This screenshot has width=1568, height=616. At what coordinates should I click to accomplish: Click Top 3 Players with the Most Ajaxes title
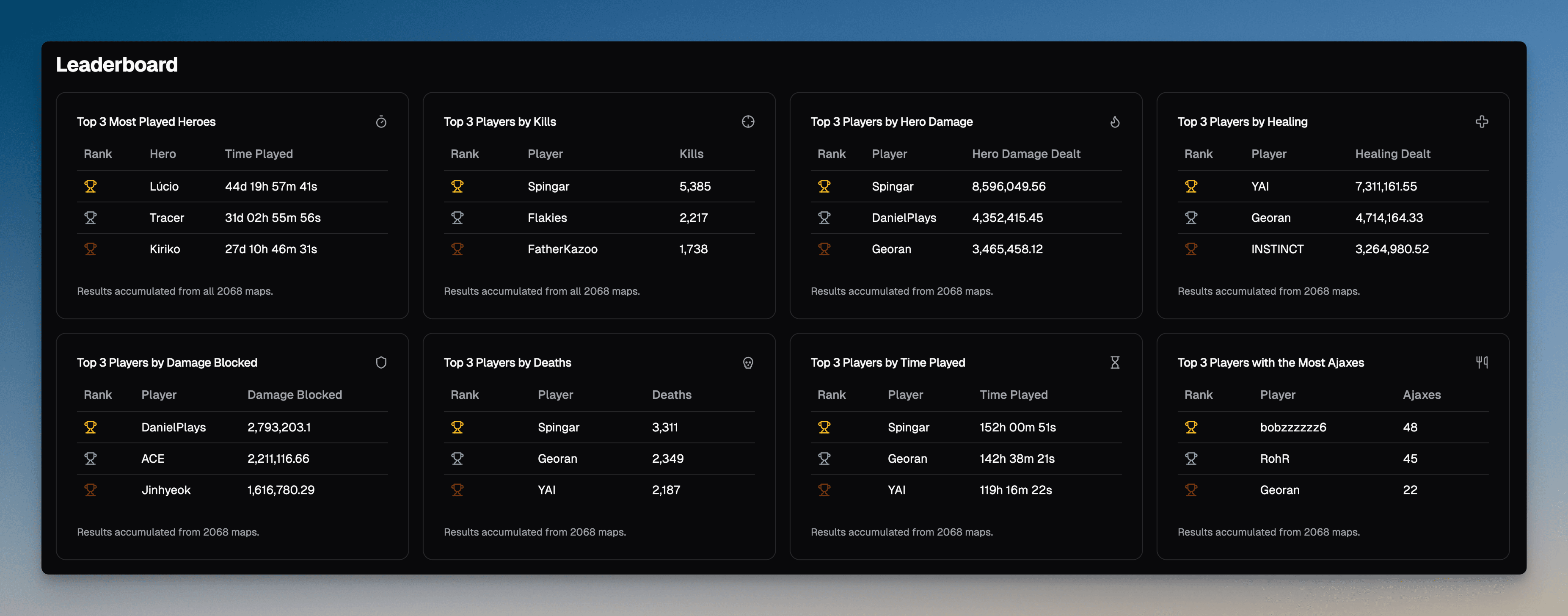tap(1271, 363)
